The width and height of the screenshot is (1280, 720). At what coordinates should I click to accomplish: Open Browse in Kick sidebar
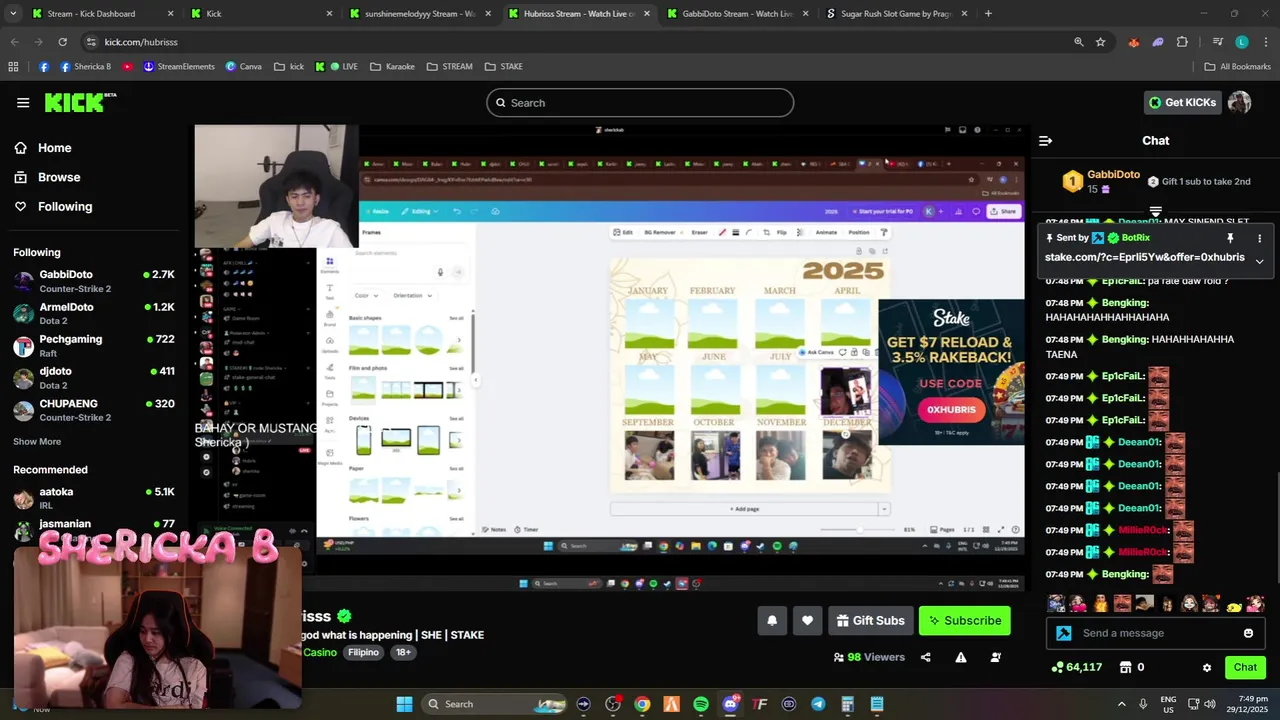47,177
